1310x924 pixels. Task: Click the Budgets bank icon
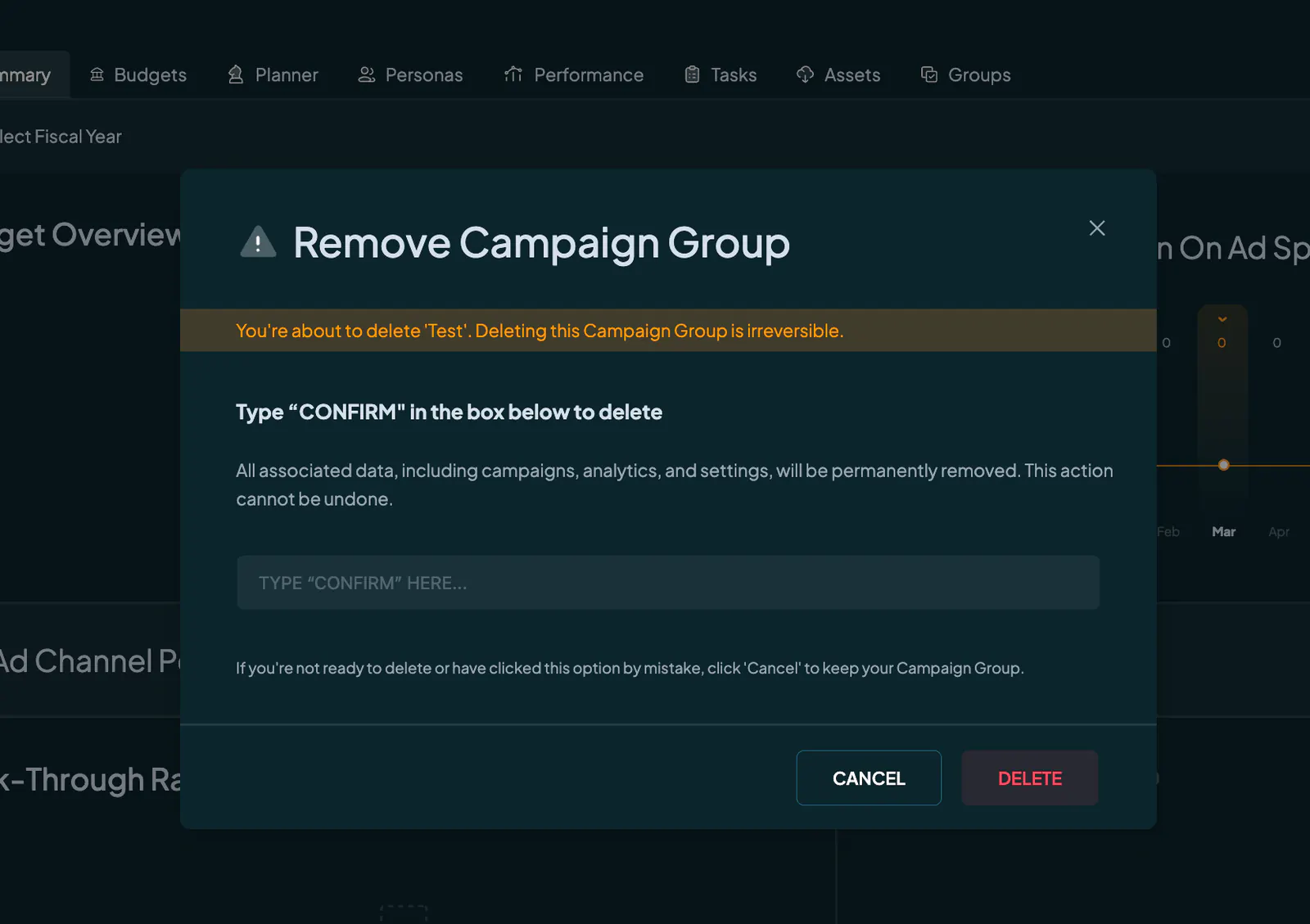click(97, 74)
